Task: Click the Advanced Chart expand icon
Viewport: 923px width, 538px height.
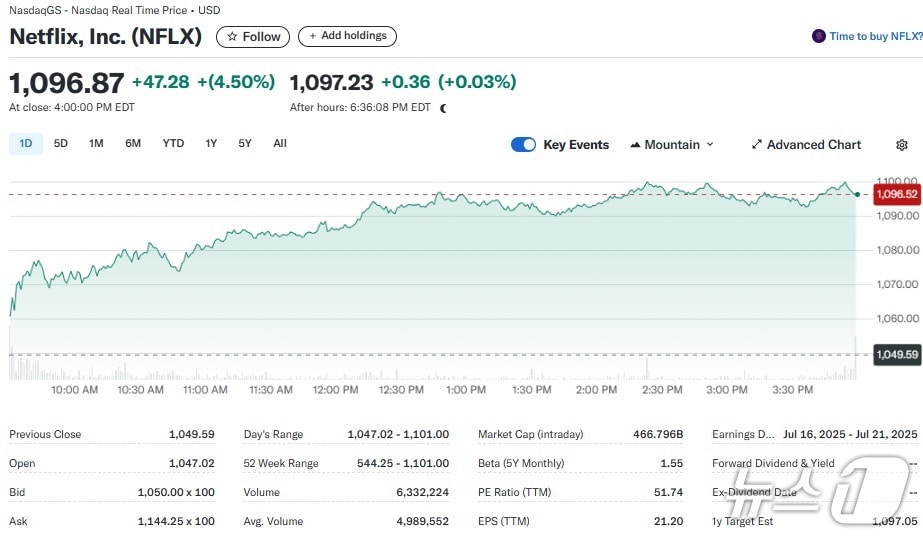Action: (x=757, y=145)
